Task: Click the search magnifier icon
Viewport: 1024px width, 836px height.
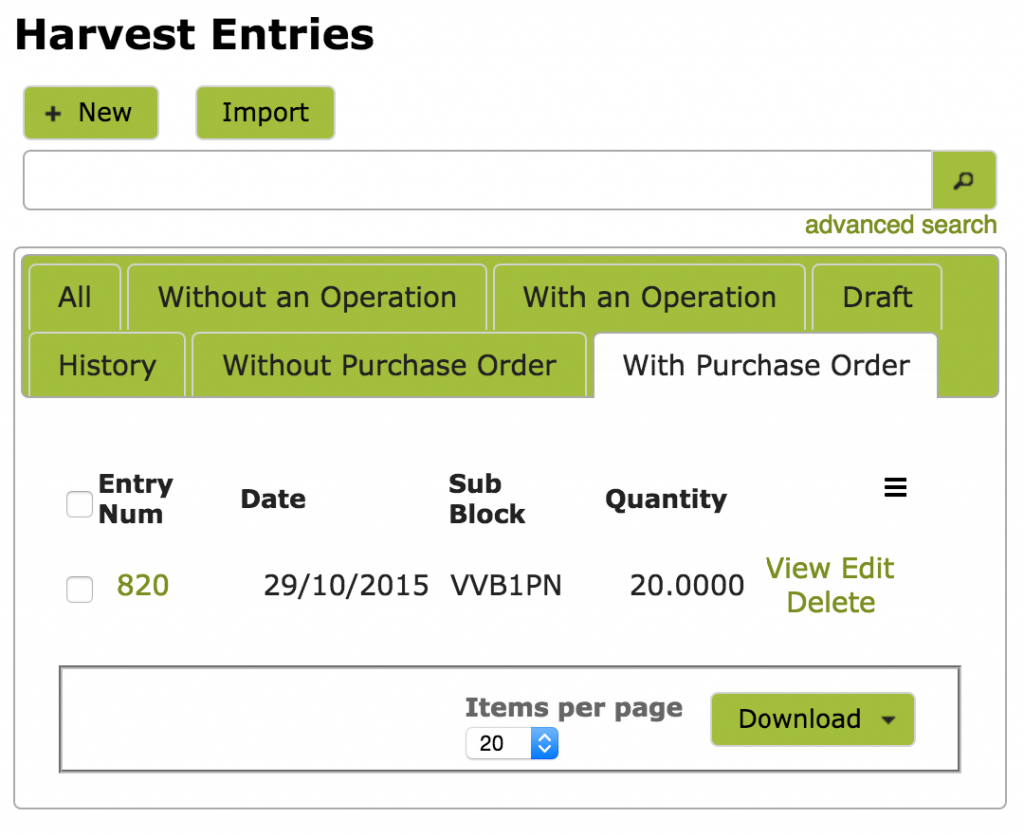Action: click(963, 180)
